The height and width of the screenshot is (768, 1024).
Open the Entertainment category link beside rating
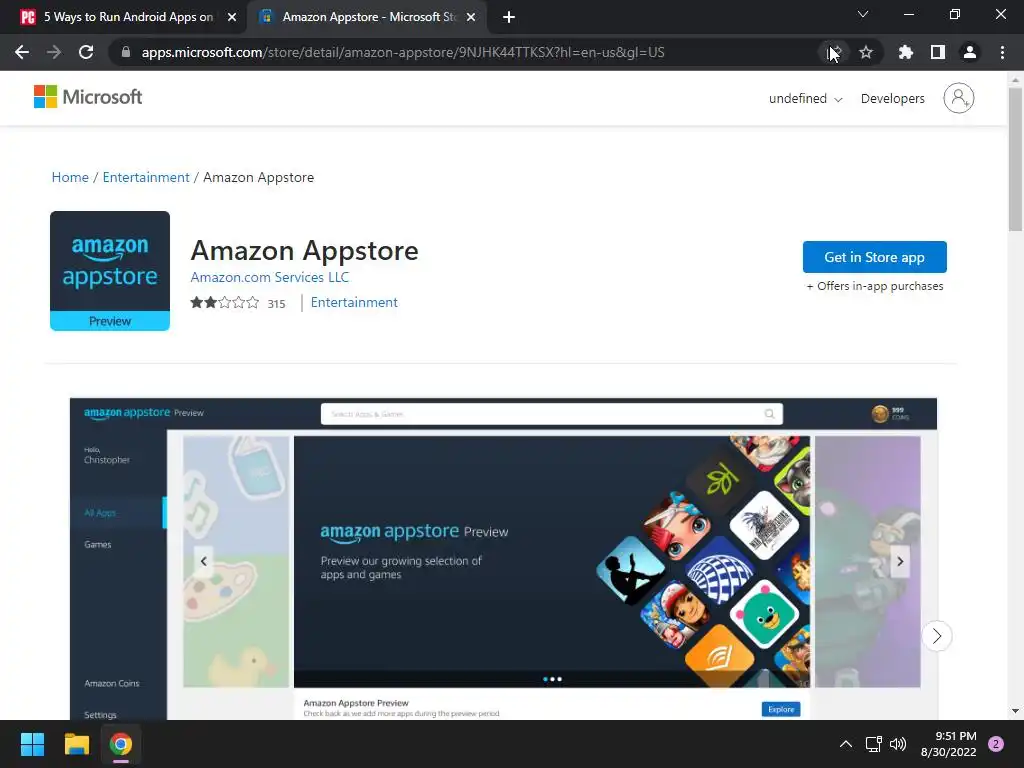tap(354, 302)
